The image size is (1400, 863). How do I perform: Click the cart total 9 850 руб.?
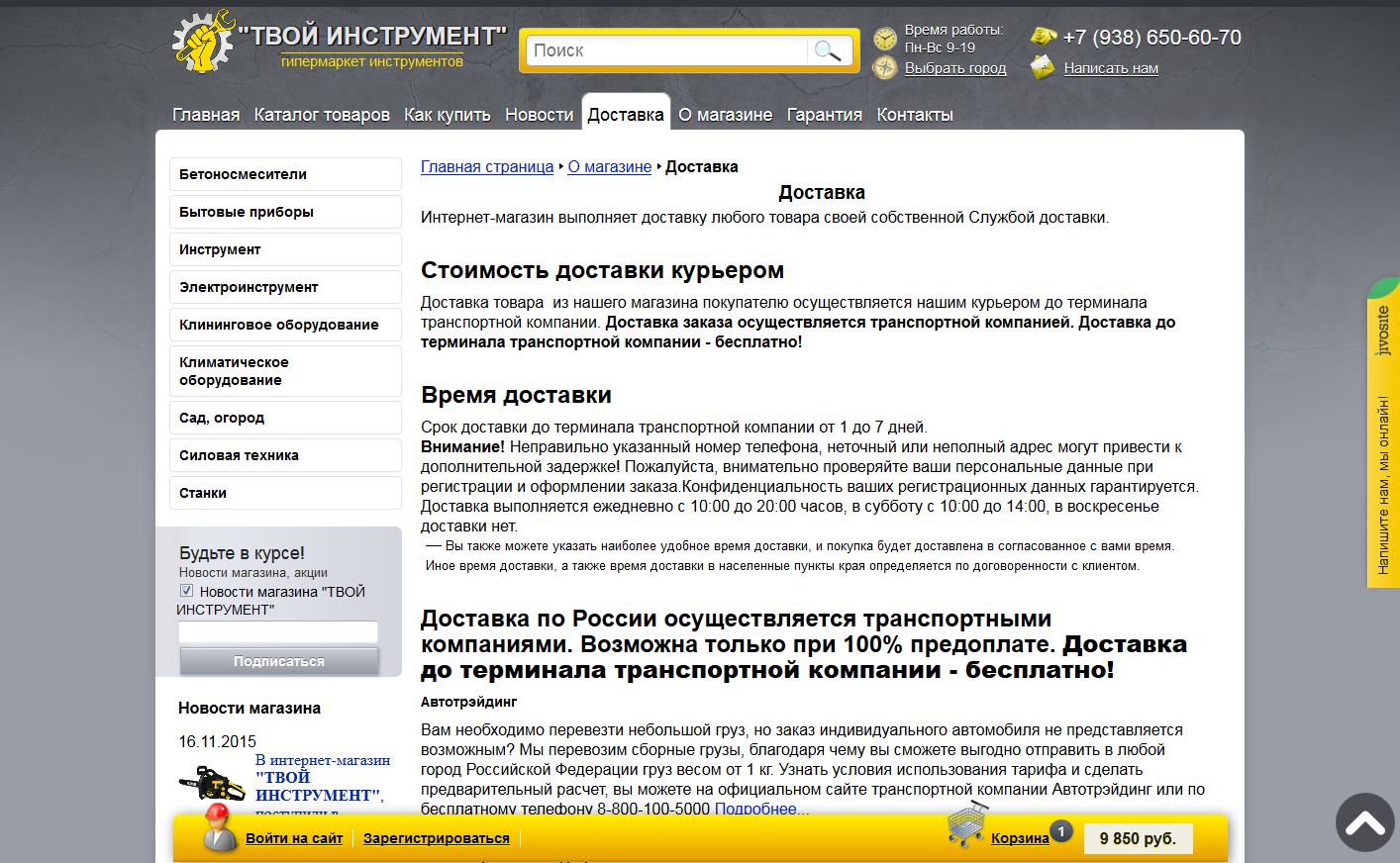[1138, 839]
